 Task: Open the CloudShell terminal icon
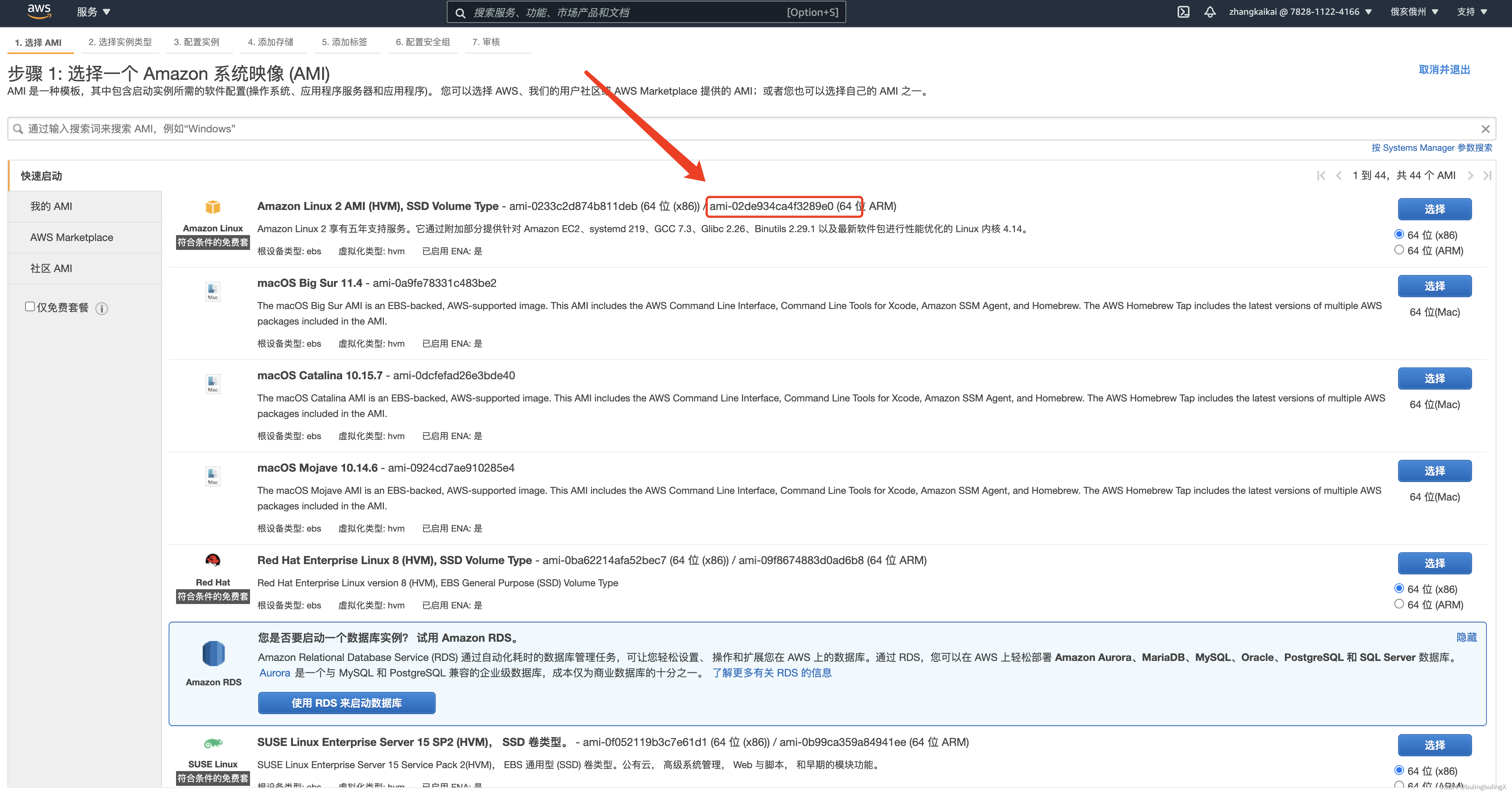click(1183, 12)
